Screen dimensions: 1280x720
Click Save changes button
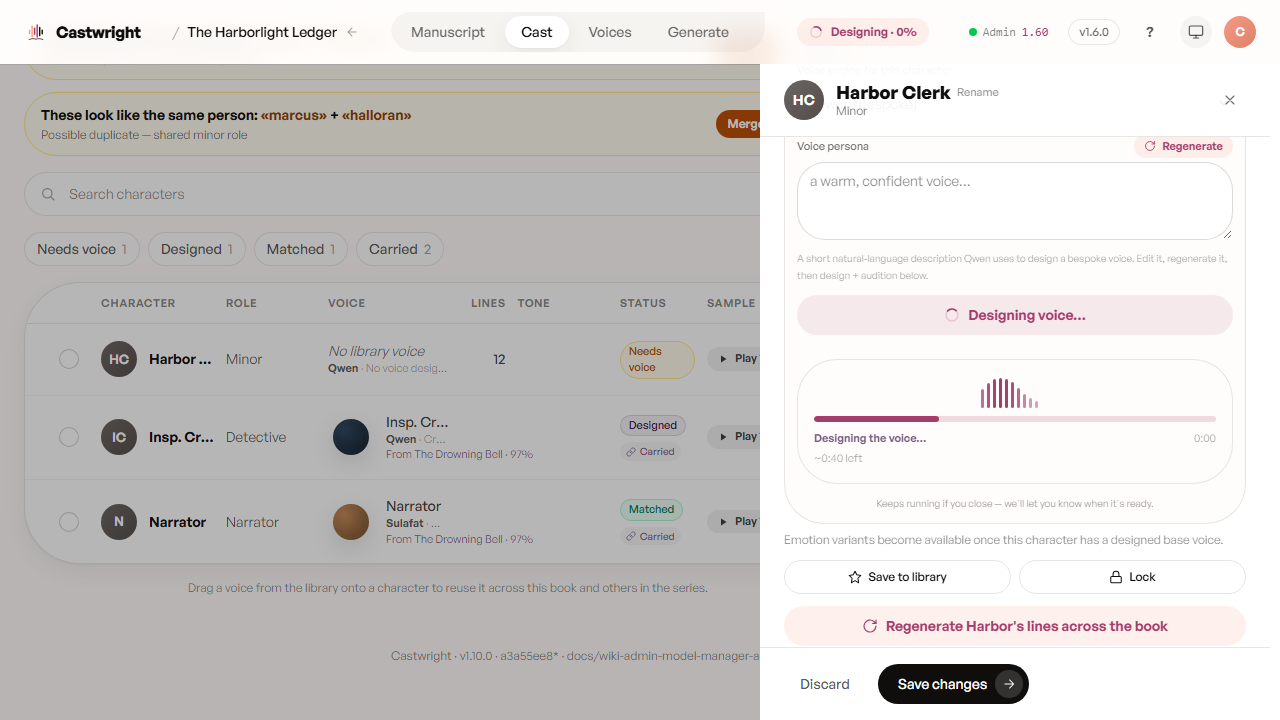pos(953,684)
